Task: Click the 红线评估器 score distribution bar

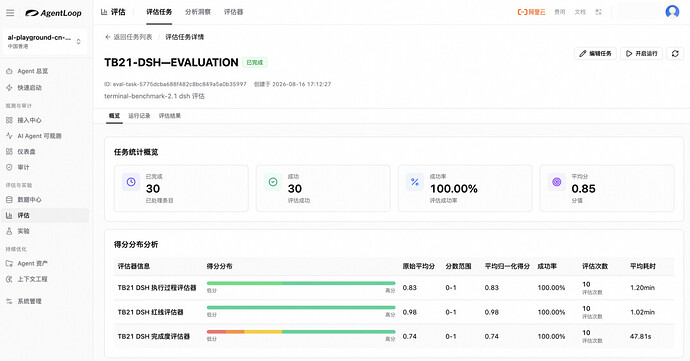Action: pyautogui.click(x=301, y=307)
